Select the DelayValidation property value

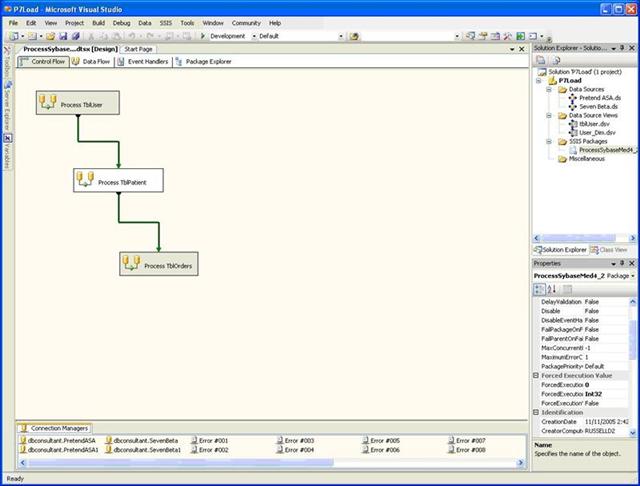[x=606, y=302]
